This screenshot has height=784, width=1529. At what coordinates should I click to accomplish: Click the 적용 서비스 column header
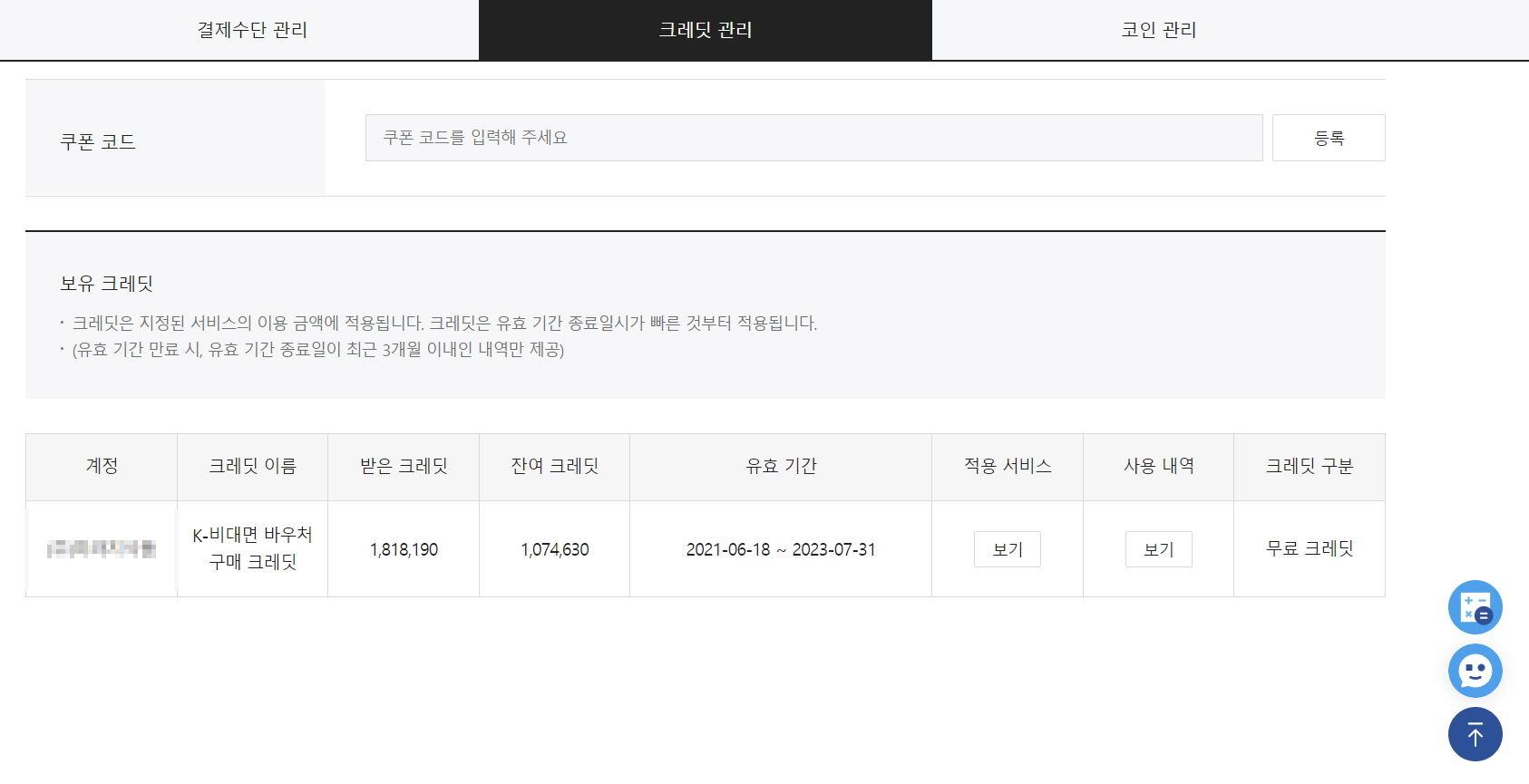1008,467
